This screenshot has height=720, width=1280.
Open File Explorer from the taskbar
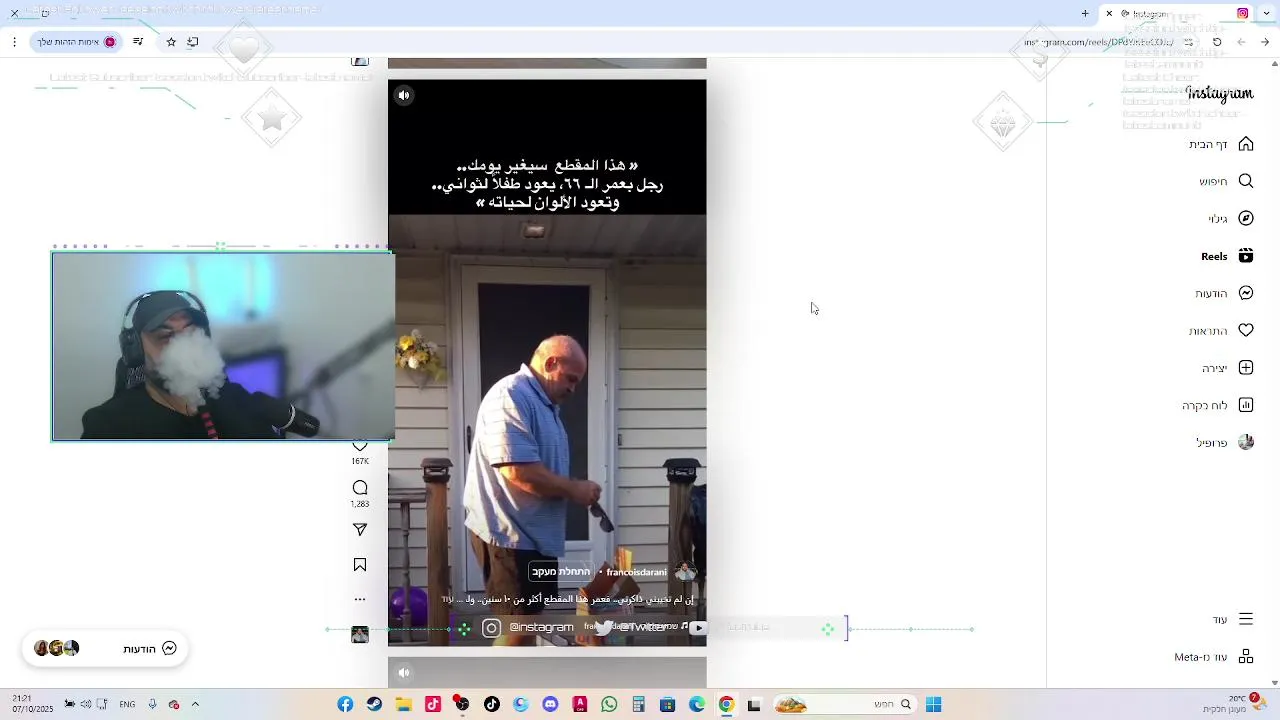click(x=403, y=705)
